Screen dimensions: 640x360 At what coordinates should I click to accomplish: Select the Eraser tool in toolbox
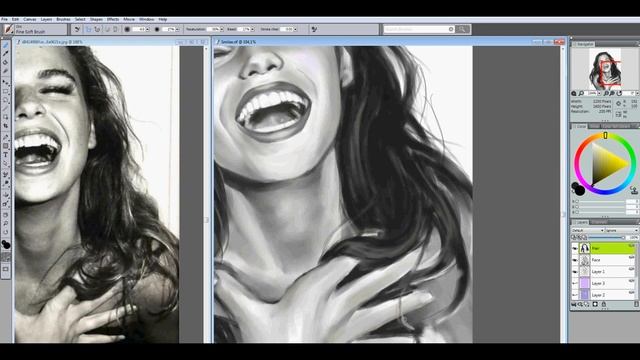click(x=6, y=71)
